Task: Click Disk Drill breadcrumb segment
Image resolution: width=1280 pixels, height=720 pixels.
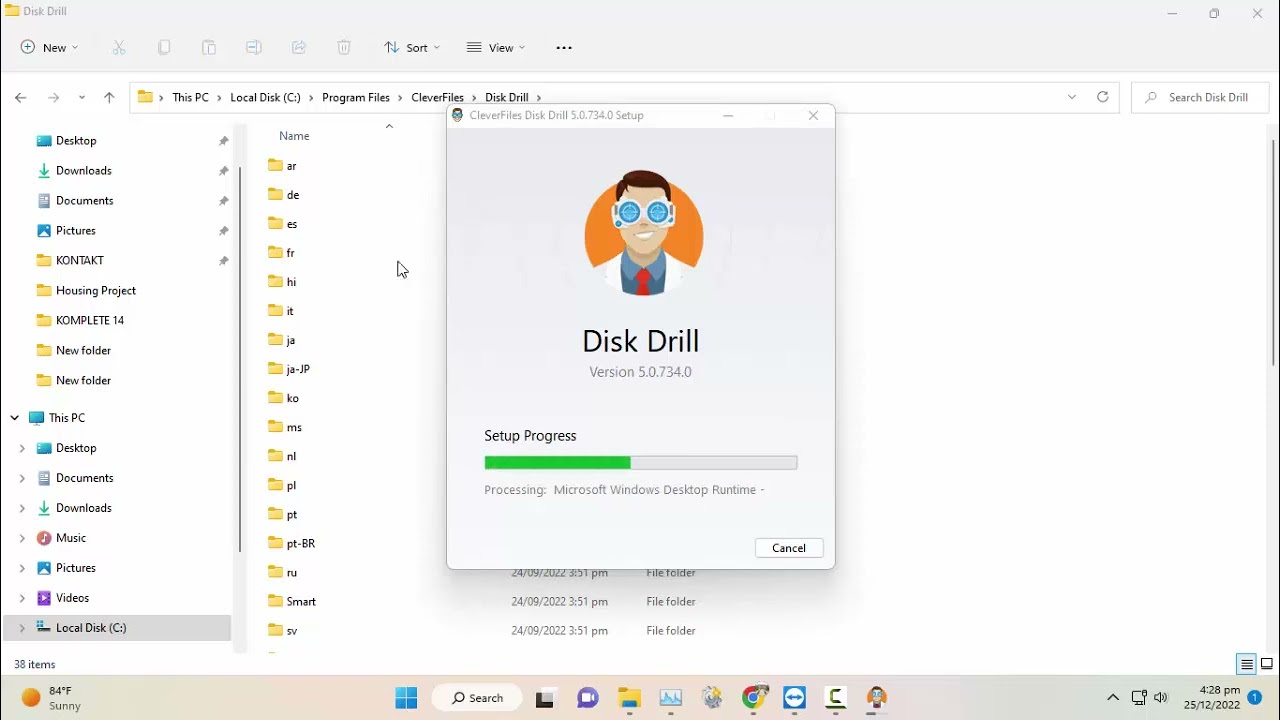Action: [x=506, y=97]
